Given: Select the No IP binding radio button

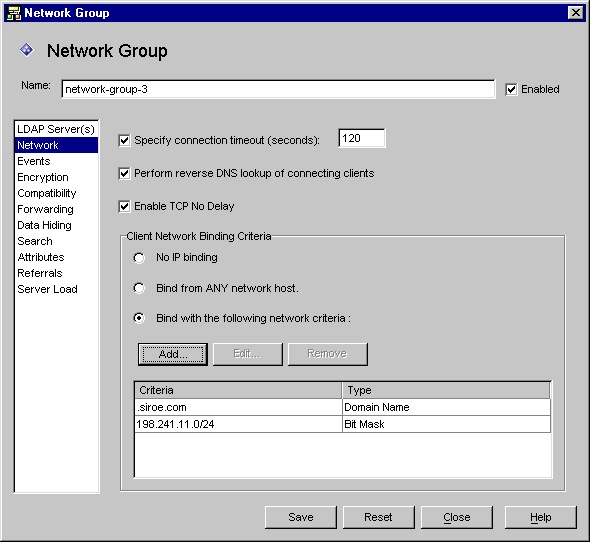Looking at the screenshot, I should tap(139, 258).
